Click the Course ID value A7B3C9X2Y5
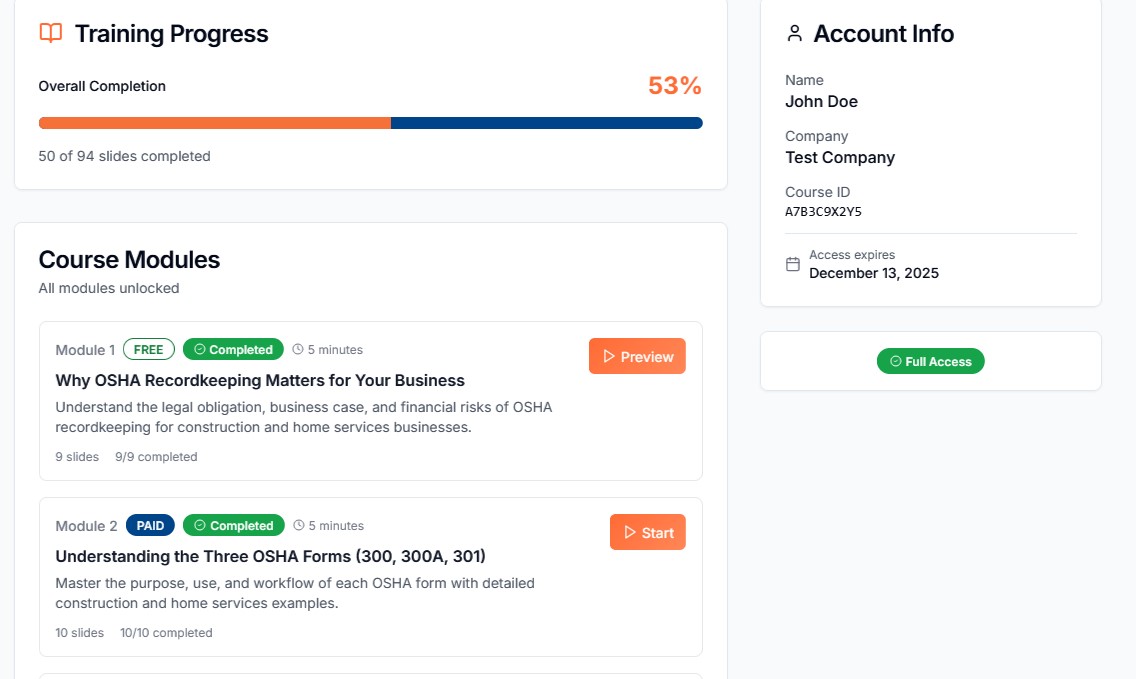Viewport: 1136px width, 679px height. (x=825, y=211)
